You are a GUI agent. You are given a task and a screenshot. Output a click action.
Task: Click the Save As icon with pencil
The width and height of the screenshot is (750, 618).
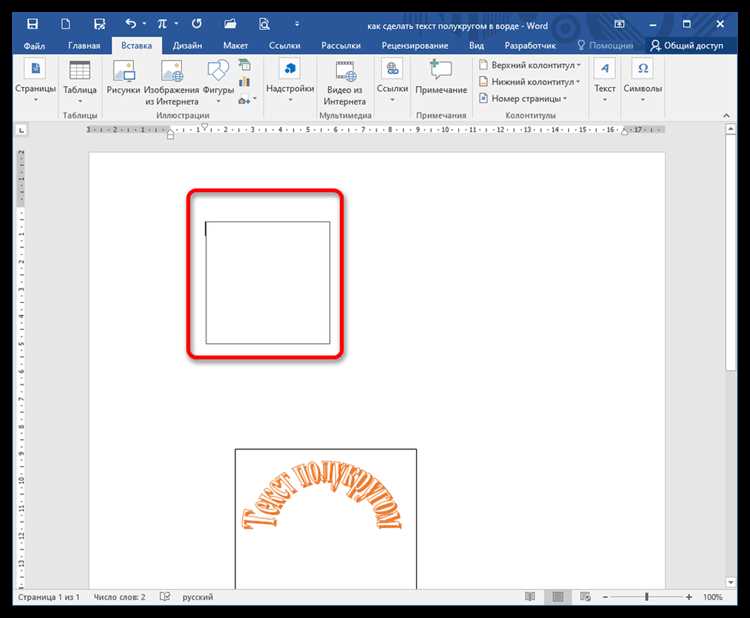coord(99,24)
